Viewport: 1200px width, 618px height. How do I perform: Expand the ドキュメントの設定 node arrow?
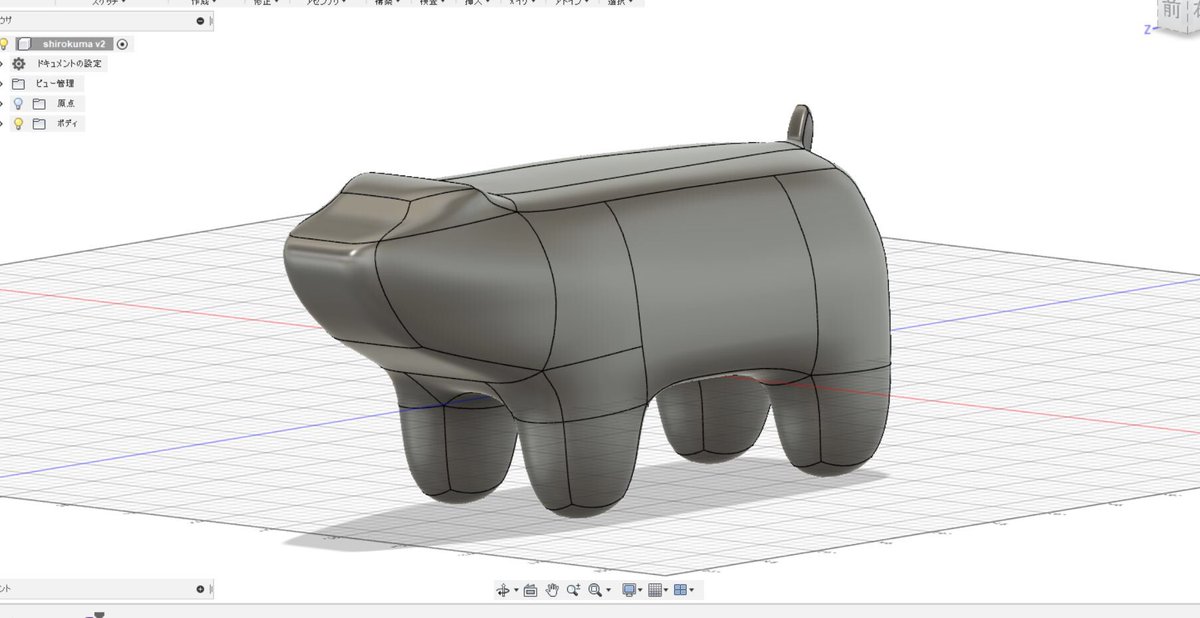pyautogui.click(x=2, y=64)
